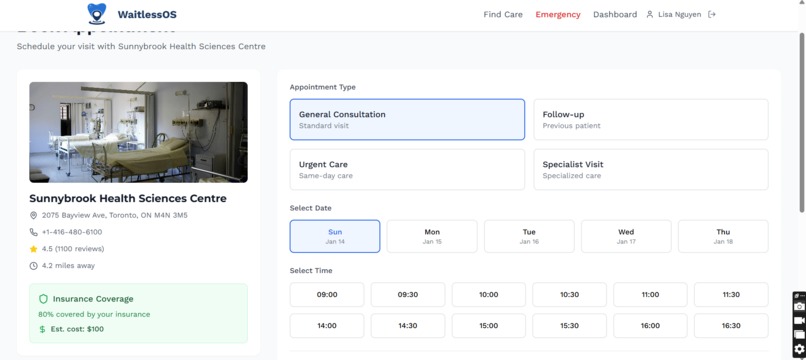
Task: Open Find Care in navigation
Action: 503,14
